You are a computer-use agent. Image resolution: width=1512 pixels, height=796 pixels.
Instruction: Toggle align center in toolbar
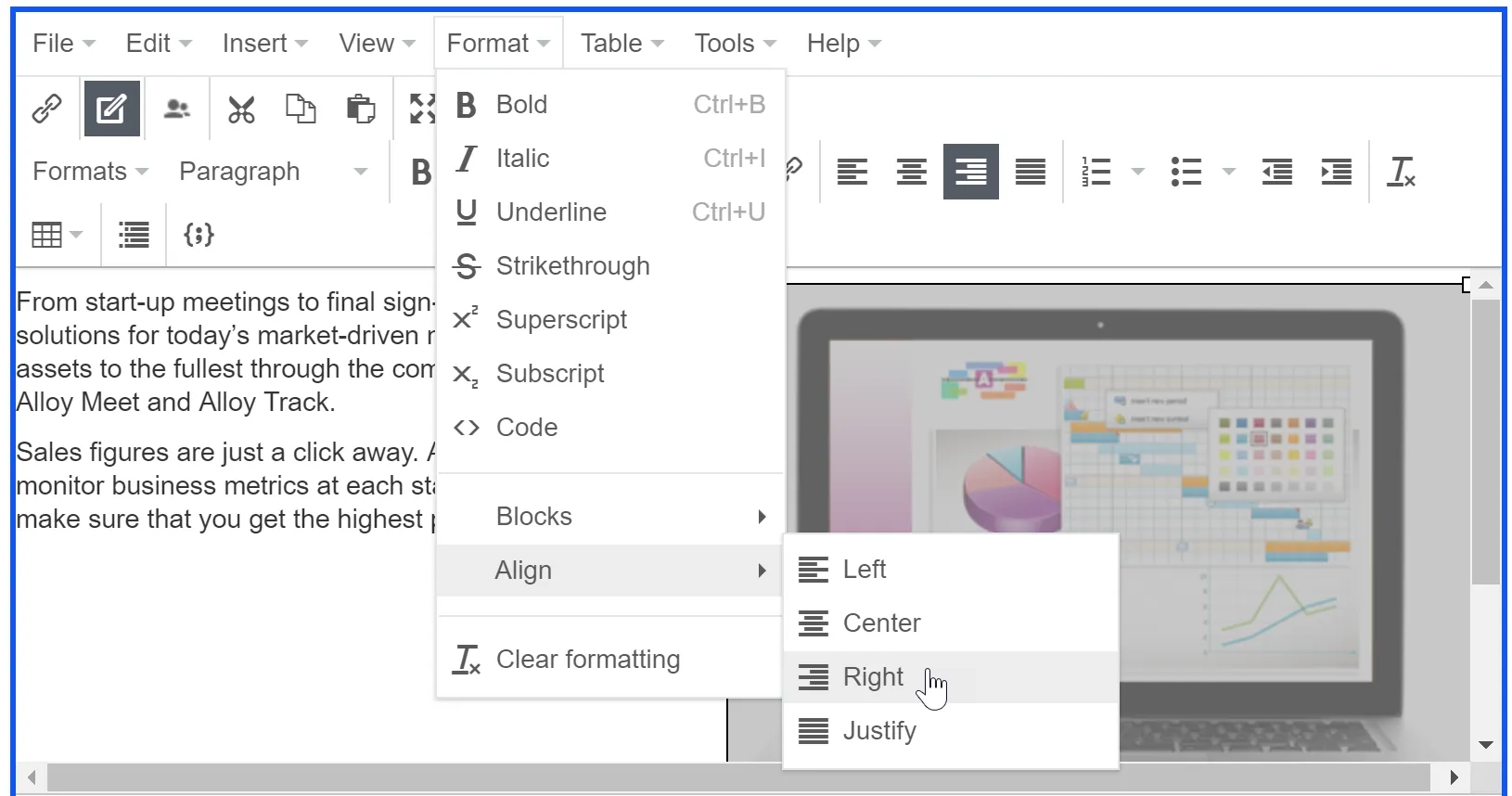[912, 172]
